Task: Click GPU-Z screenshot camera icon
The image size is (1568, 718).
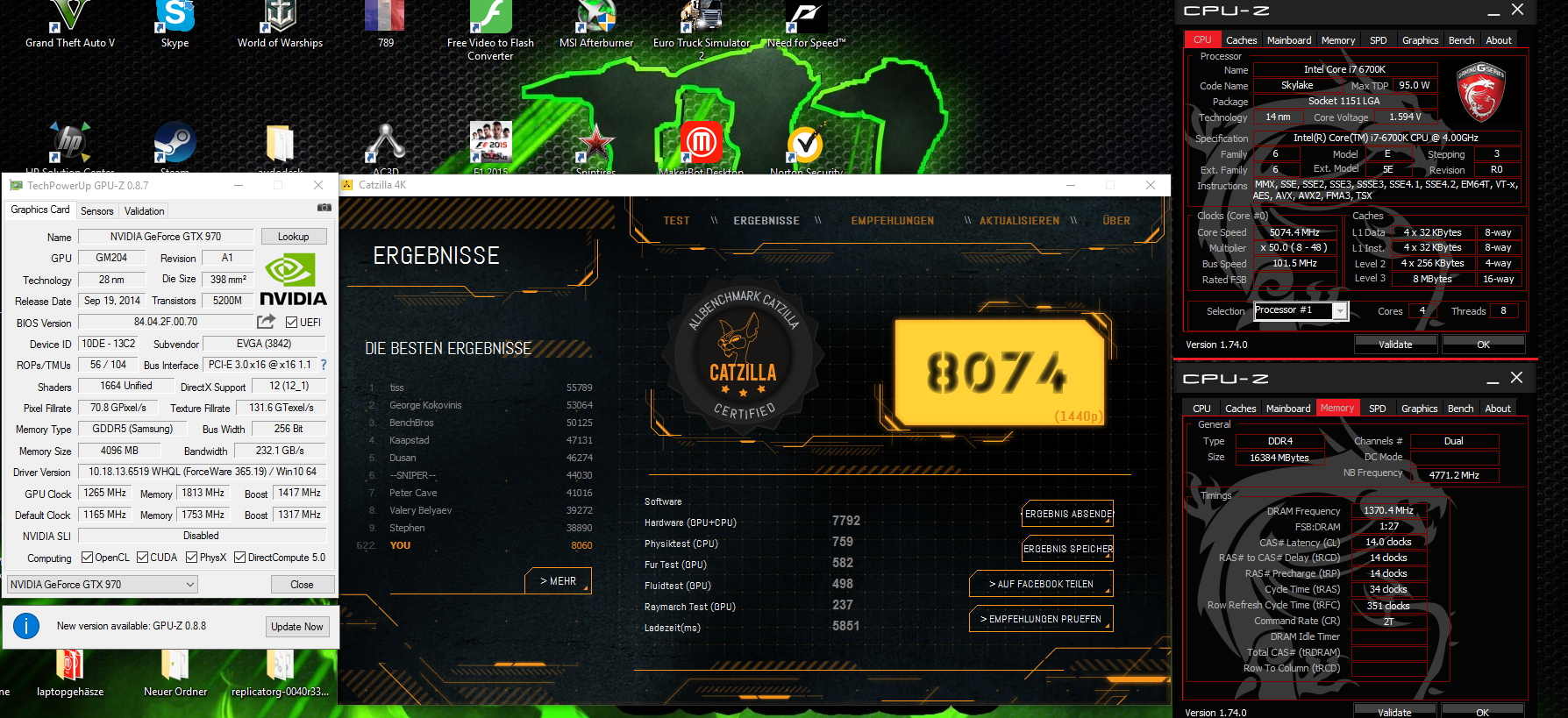Action: point(324,209)
